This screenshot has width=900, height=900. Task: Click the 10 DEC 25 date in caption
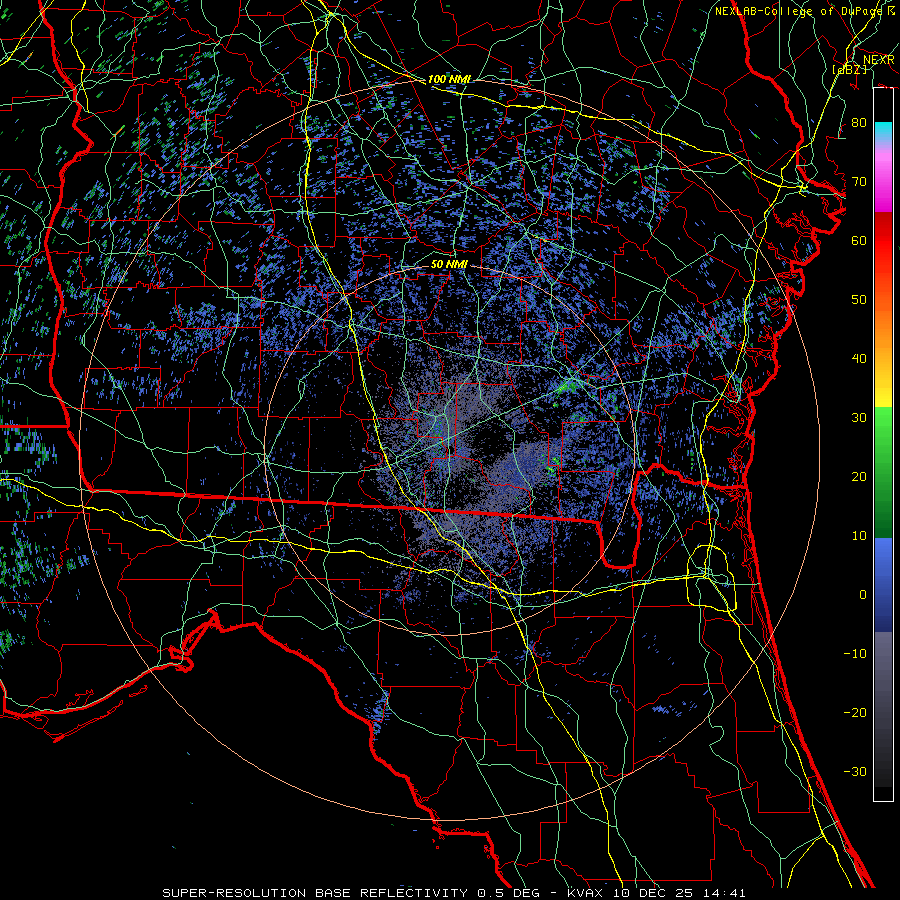click(x=651, y=893)
